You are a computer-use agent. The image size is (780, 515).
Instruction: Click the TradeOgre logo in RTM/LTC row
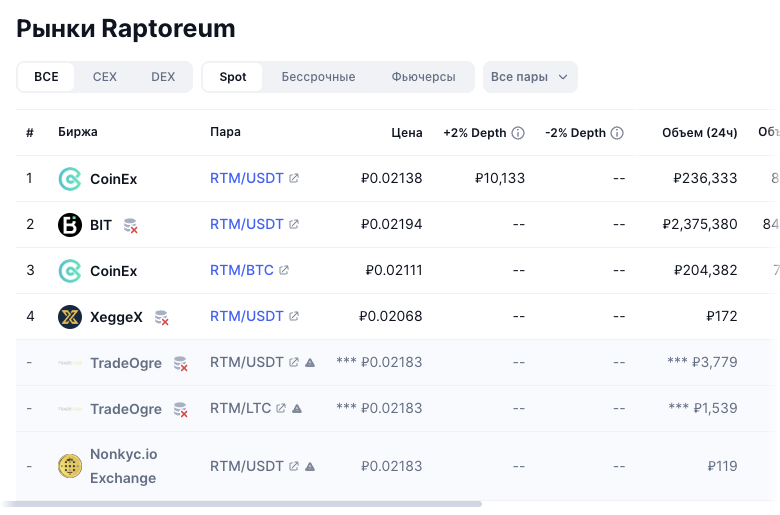click(70, 409)
